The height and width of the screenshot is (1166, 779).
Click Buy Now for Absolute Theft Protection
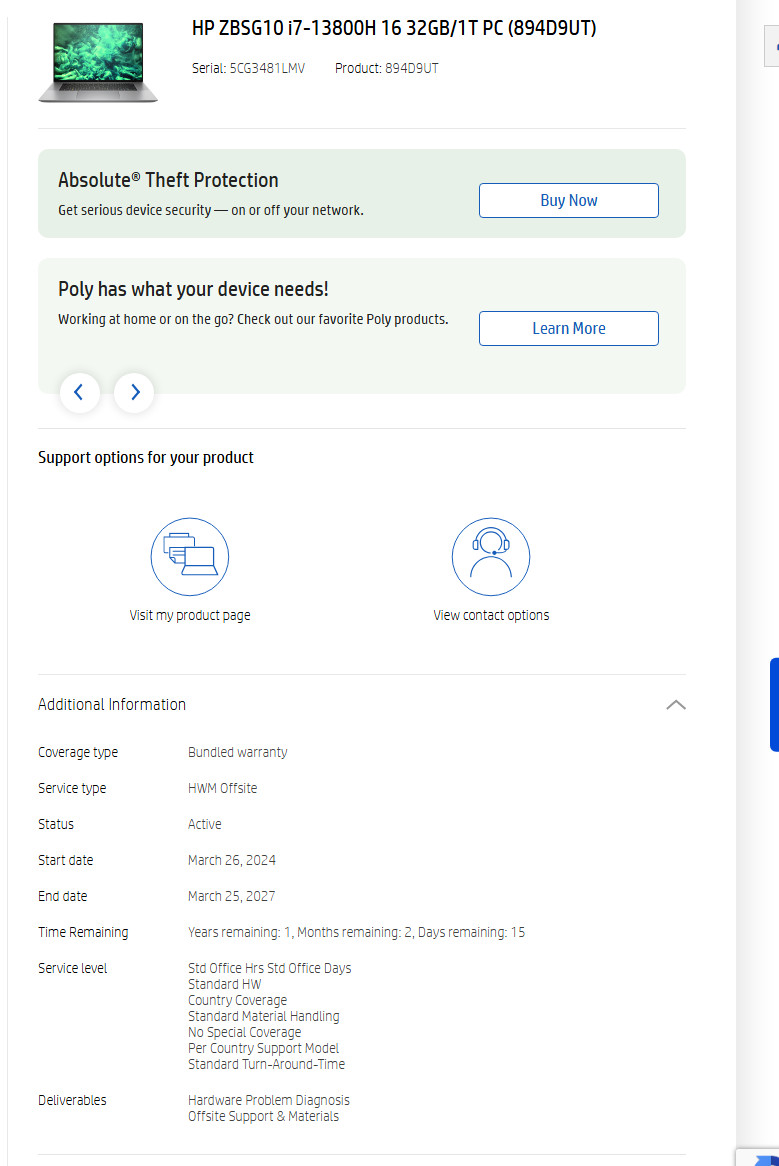tap(569, 201)
